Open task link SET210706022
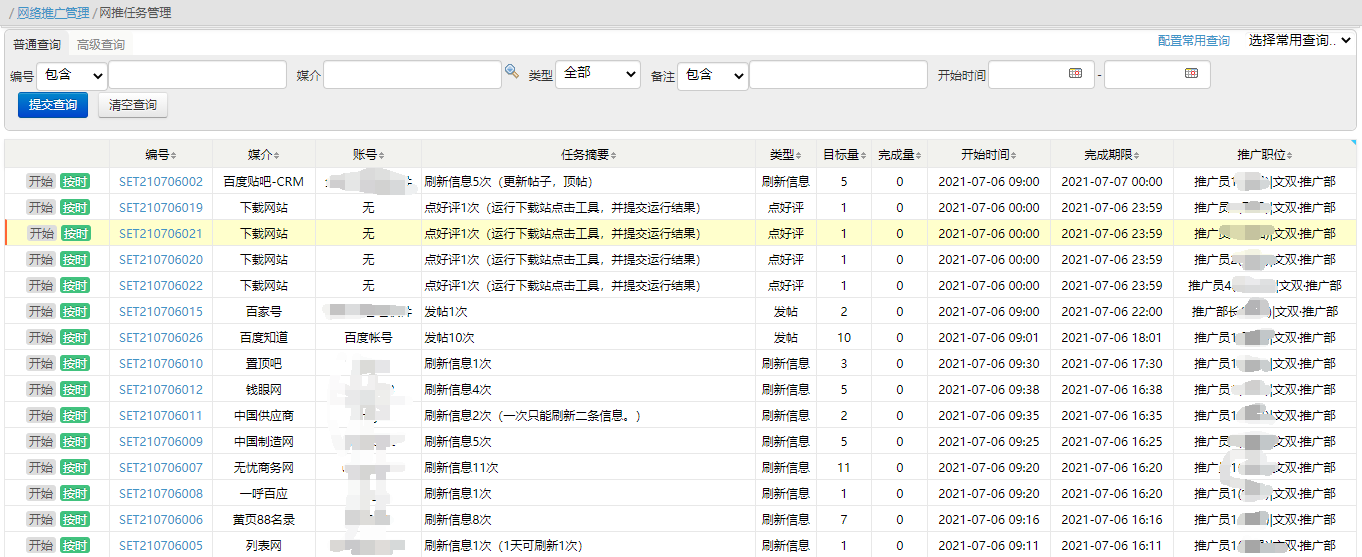The image size is (1362, 557). click(161, 286)
